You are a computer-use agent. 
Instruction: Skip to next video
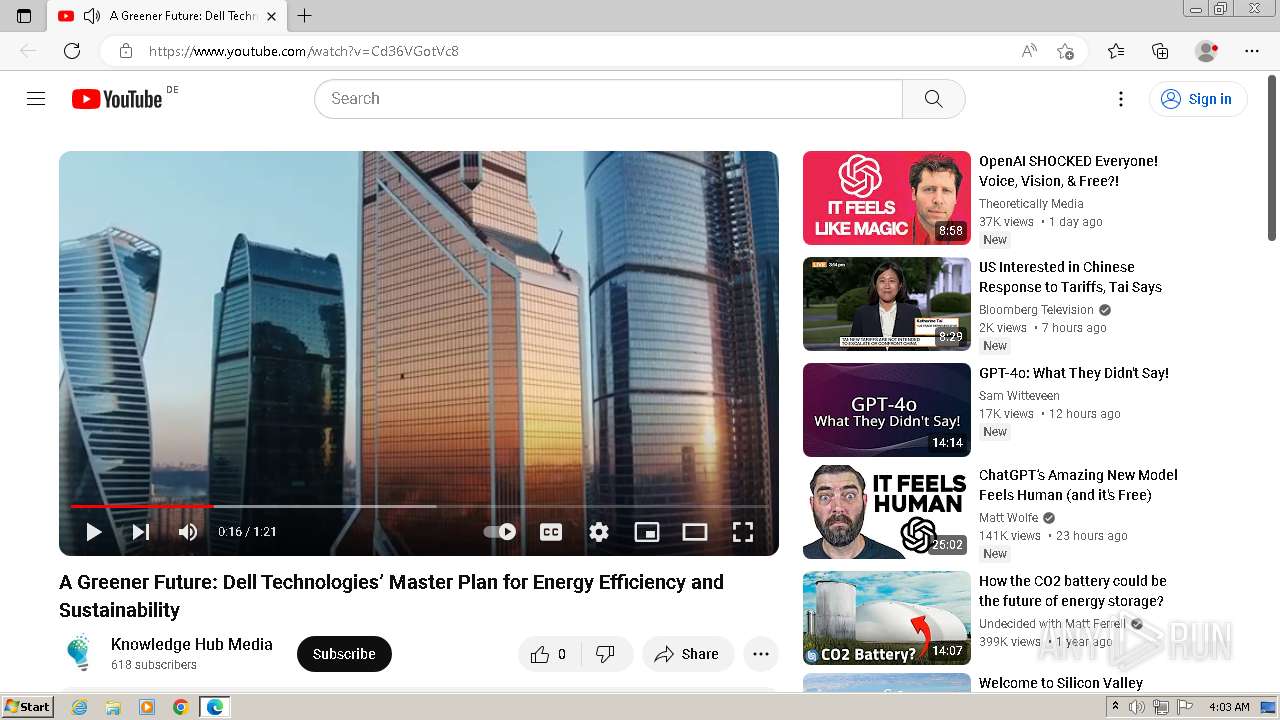pyautogui.click(x=141, y=532)
